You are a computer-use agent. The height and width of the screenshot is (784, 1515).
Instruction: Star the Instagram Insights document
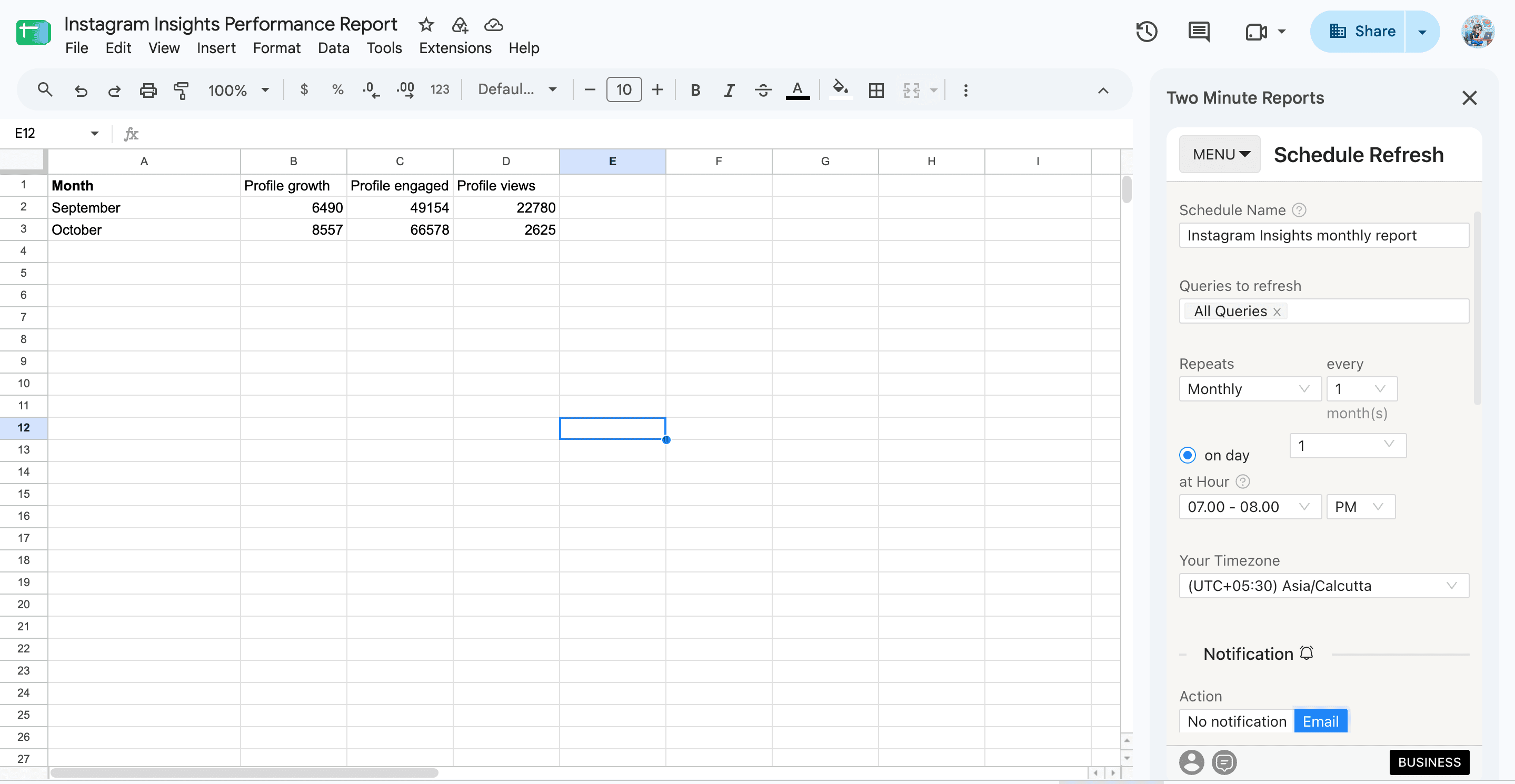[426, 25]
